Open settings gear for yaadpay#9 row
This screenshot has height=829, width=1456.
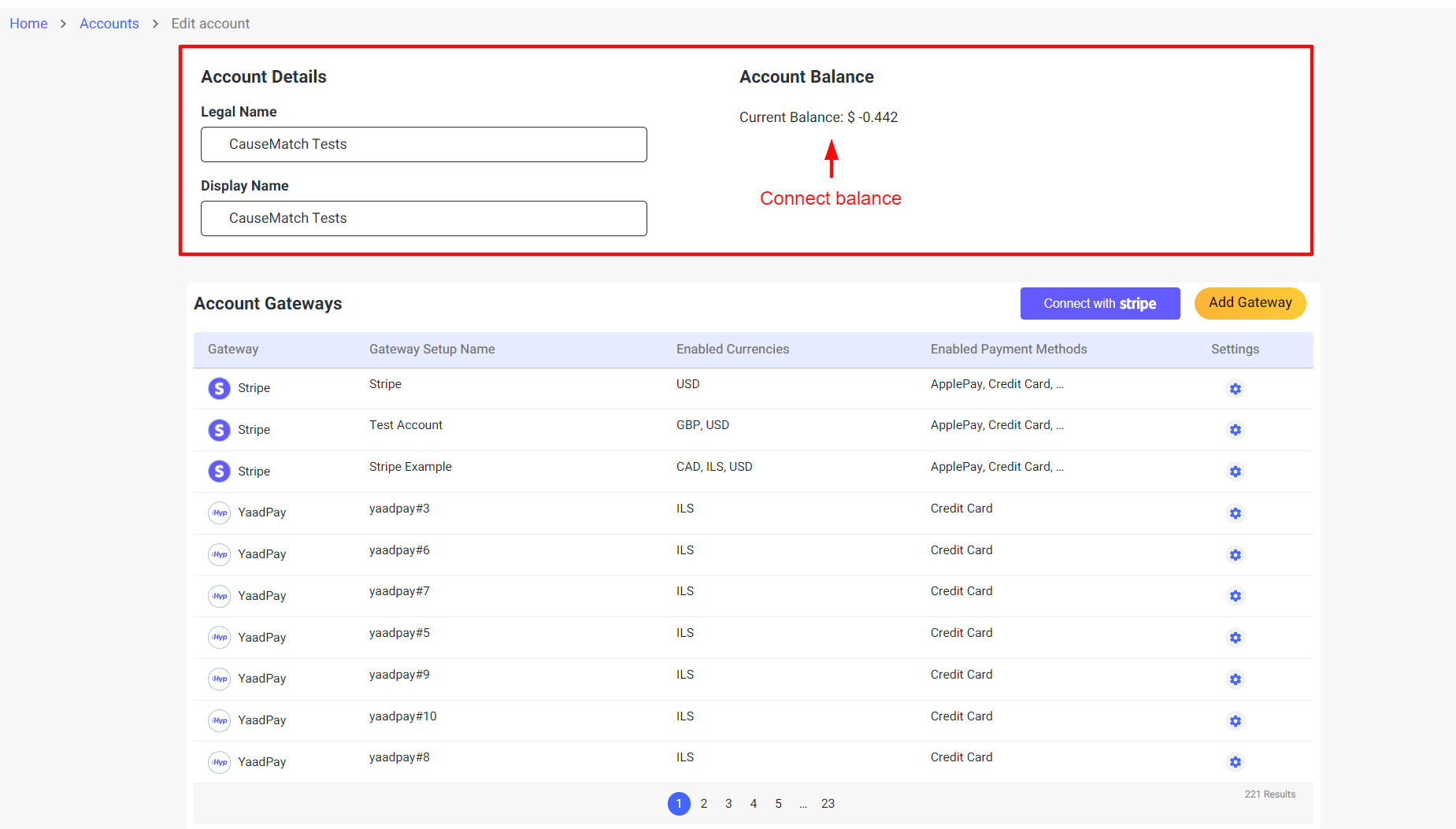1235,679
